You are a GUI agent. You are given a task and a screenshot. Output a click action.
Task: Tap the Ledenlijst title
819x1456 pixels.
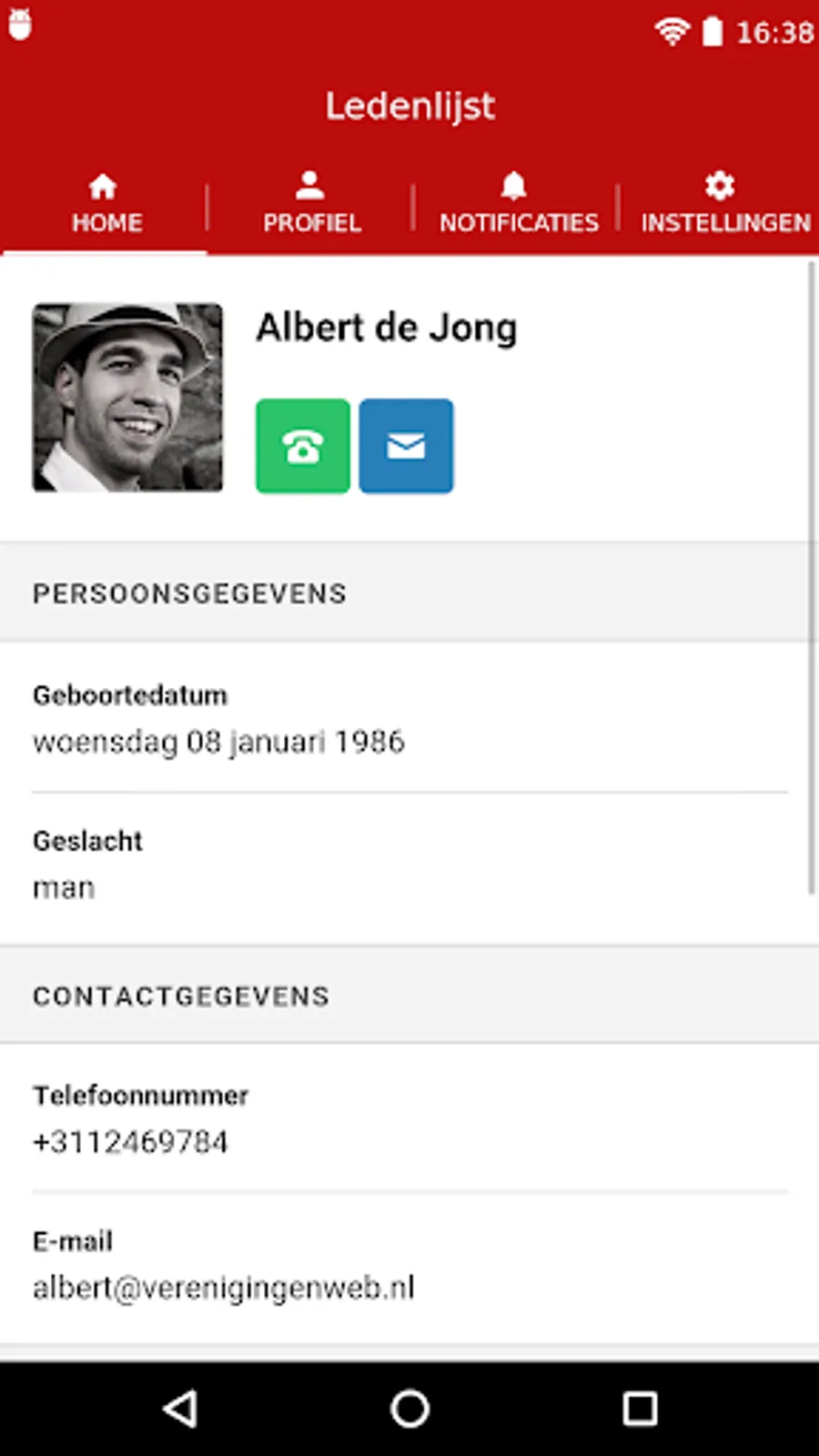[410, 106]
